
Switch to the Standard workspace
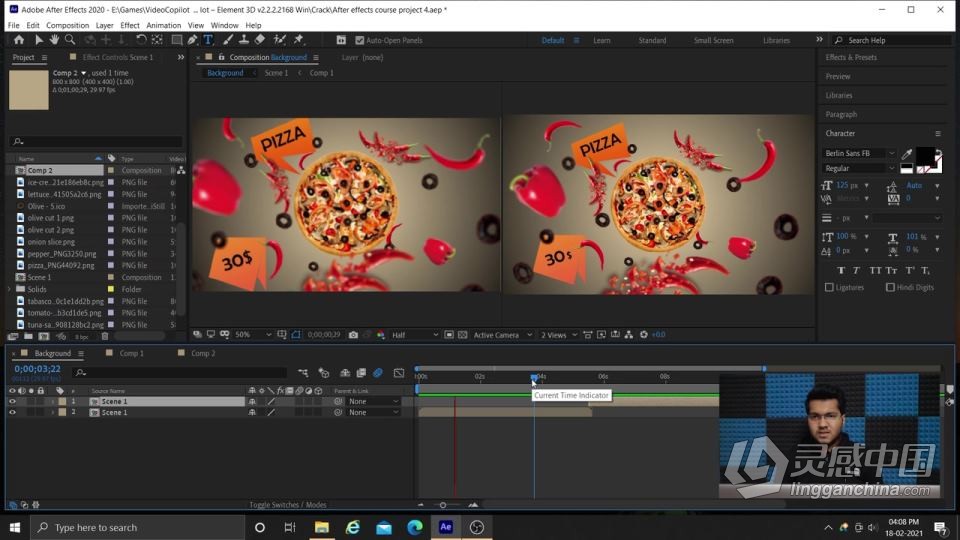[652, 40]
